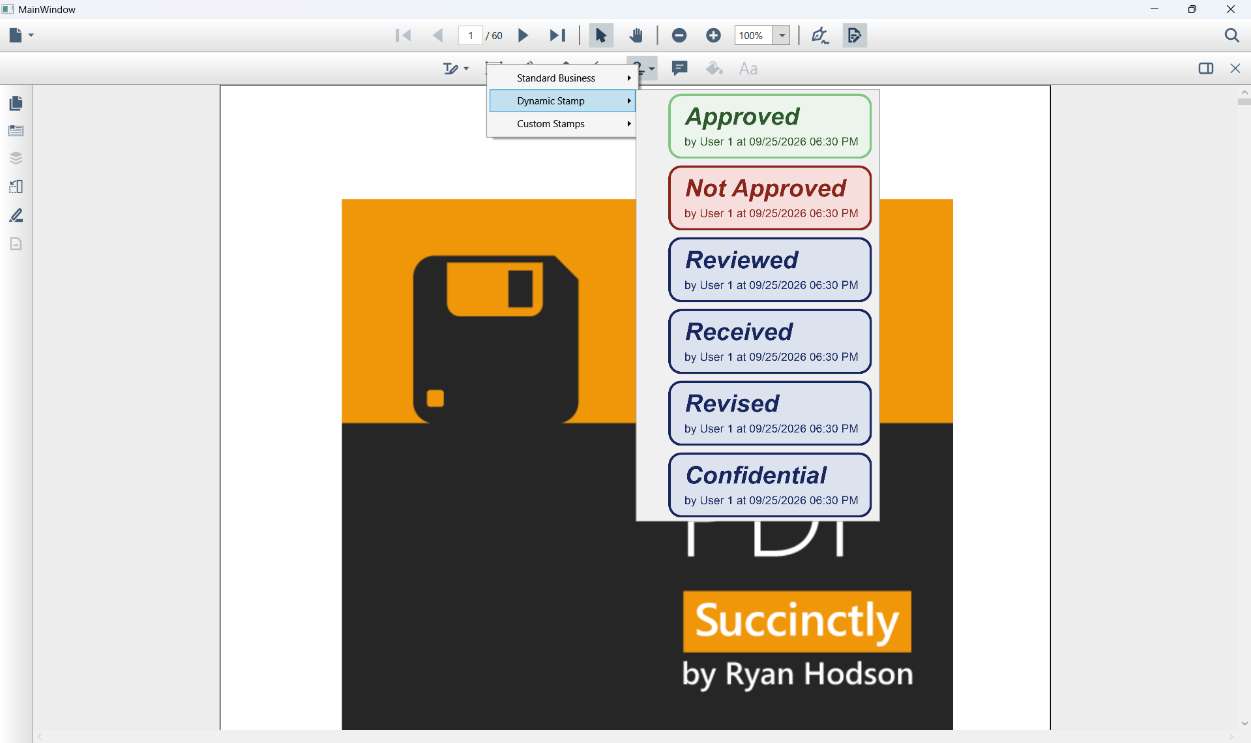The width and height of the screenshot is (1251, 743).
Task: Open the signature panel in sidebar
Action: click(16, 215)
